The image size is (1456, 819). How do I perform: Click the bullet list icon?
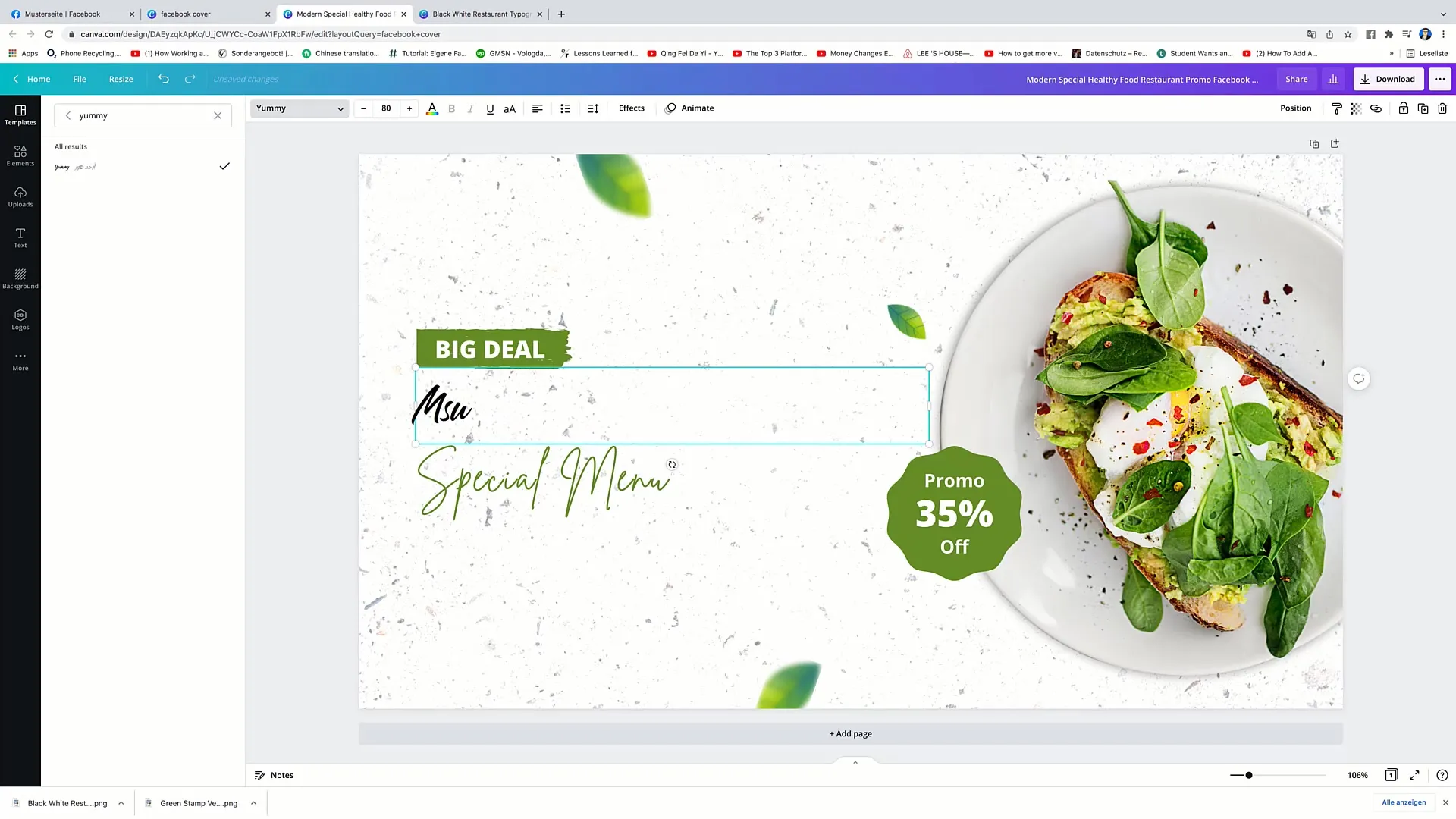(565, 109)
